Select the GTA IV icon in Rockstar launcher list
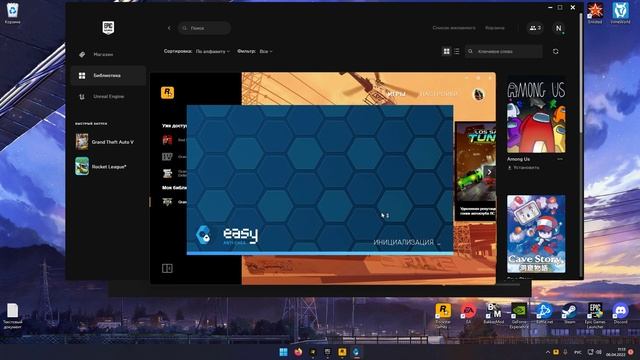This screenshot has height=360, width=640. [167, 157]
